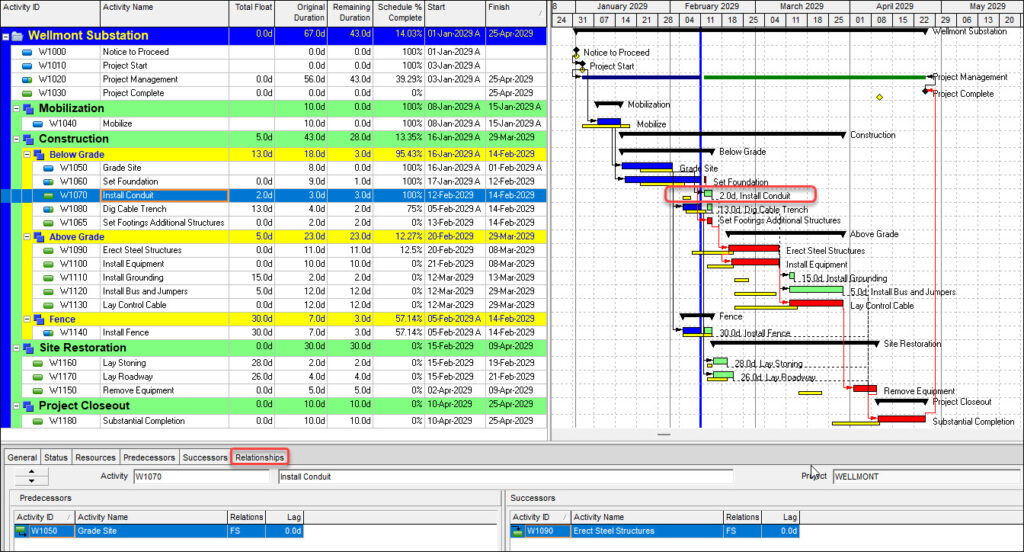Click the W1160 activity icon
This screenshot has height=552, width=1024.
(x=38, y=363)
